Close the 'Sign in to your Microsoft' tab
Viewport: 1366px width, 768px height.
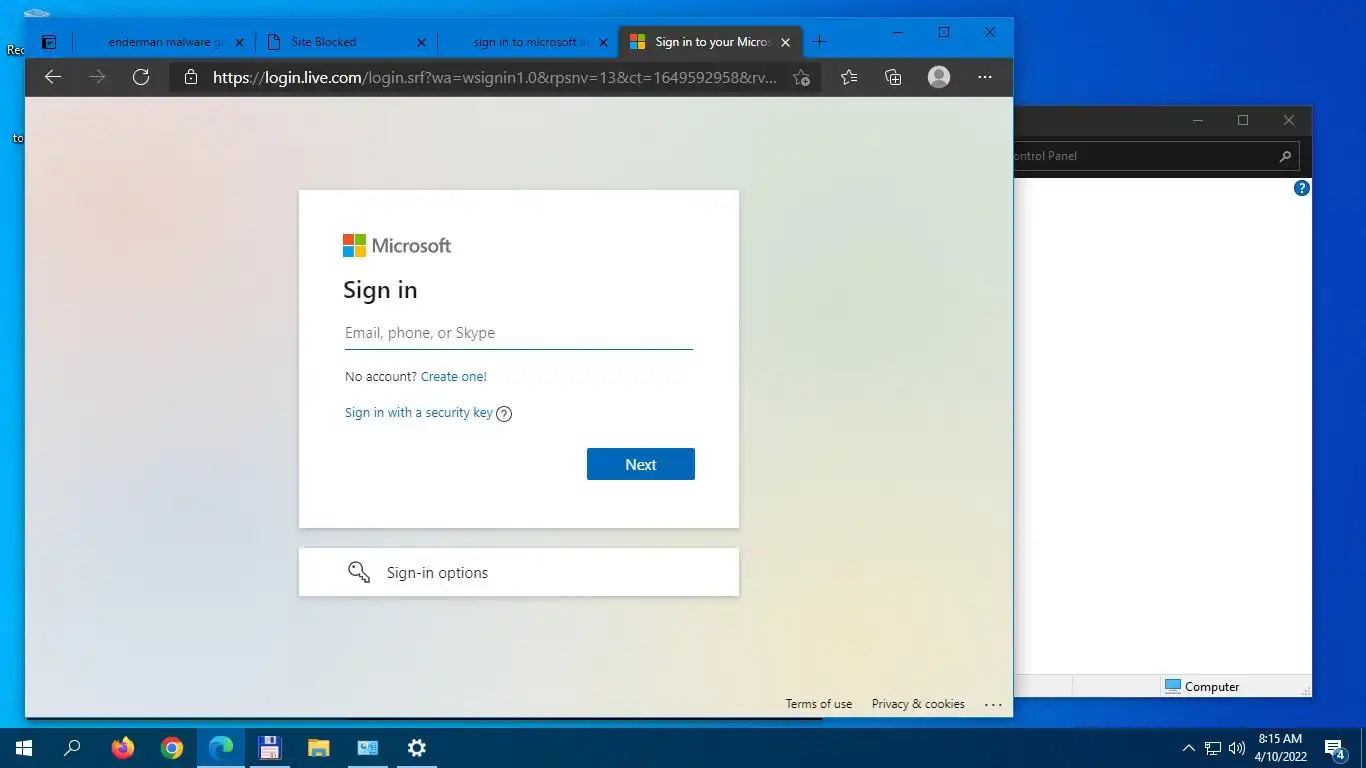click(x=785, y=43)
